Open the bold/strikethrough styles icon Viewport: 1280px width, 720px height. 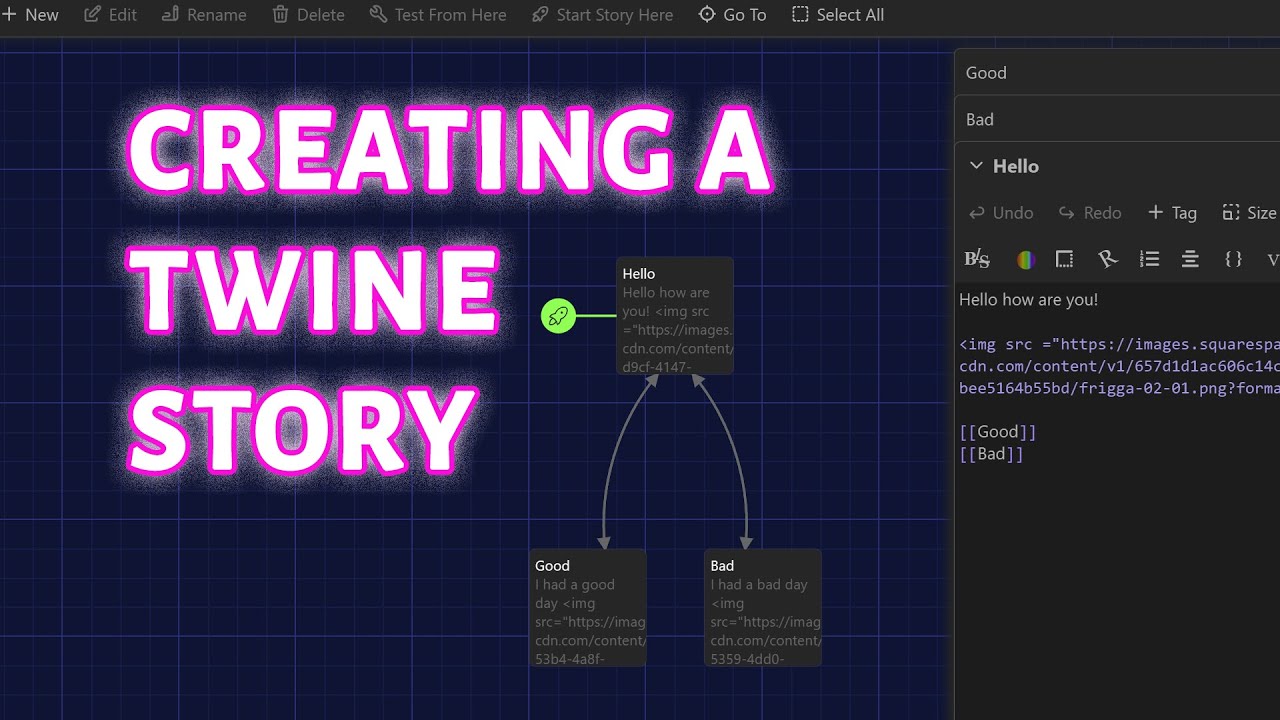977,259
